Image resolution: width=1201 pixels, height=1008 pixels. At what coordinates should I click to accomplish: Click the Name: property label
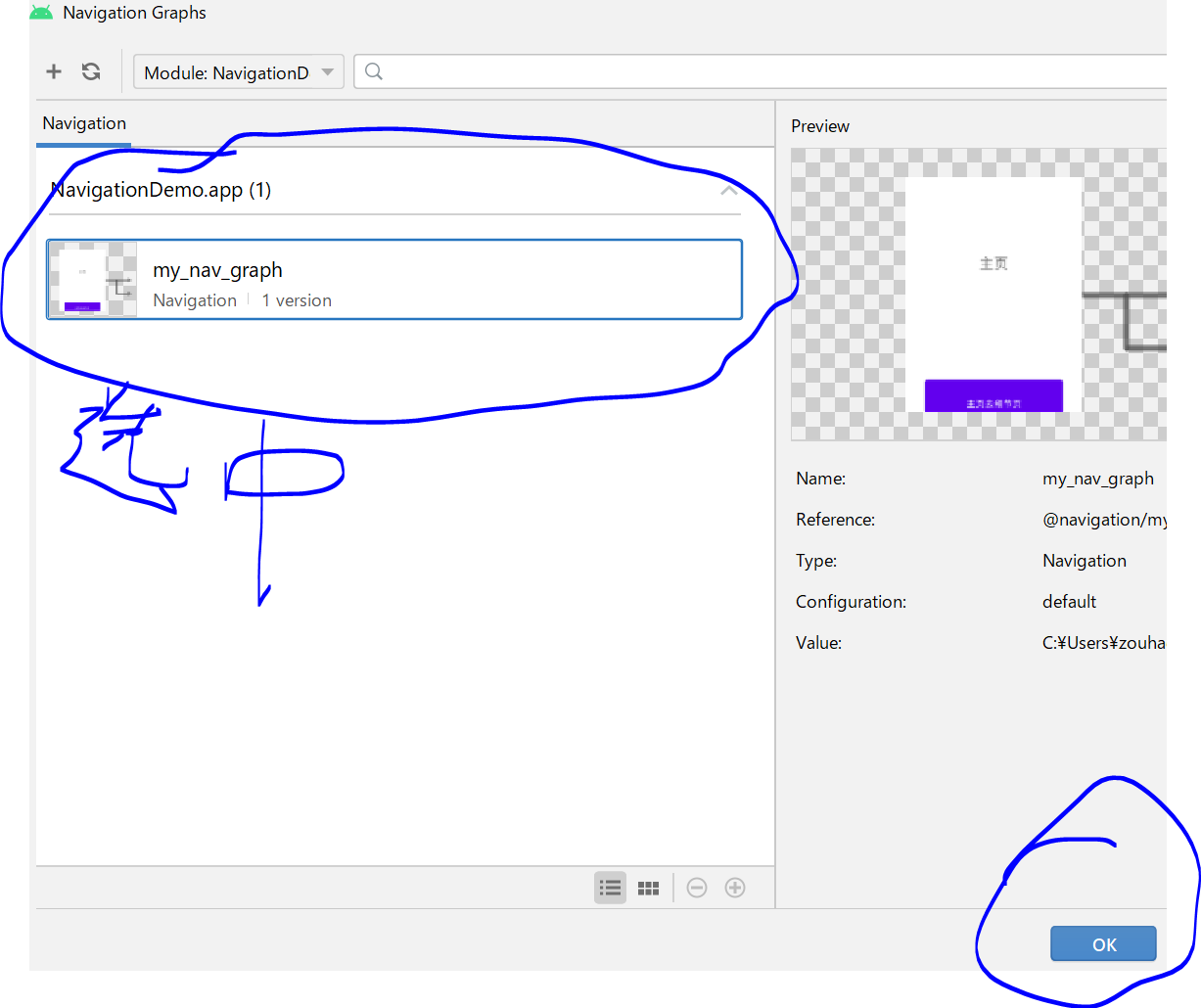coord(821,479)
